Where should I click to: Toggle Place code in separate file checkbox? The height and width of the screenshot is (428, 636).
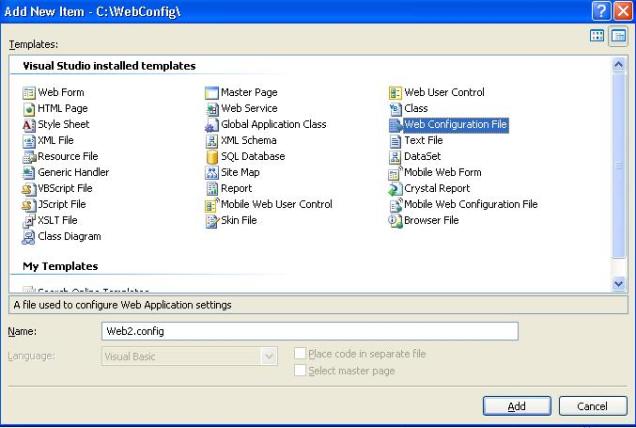coord(300,354)
